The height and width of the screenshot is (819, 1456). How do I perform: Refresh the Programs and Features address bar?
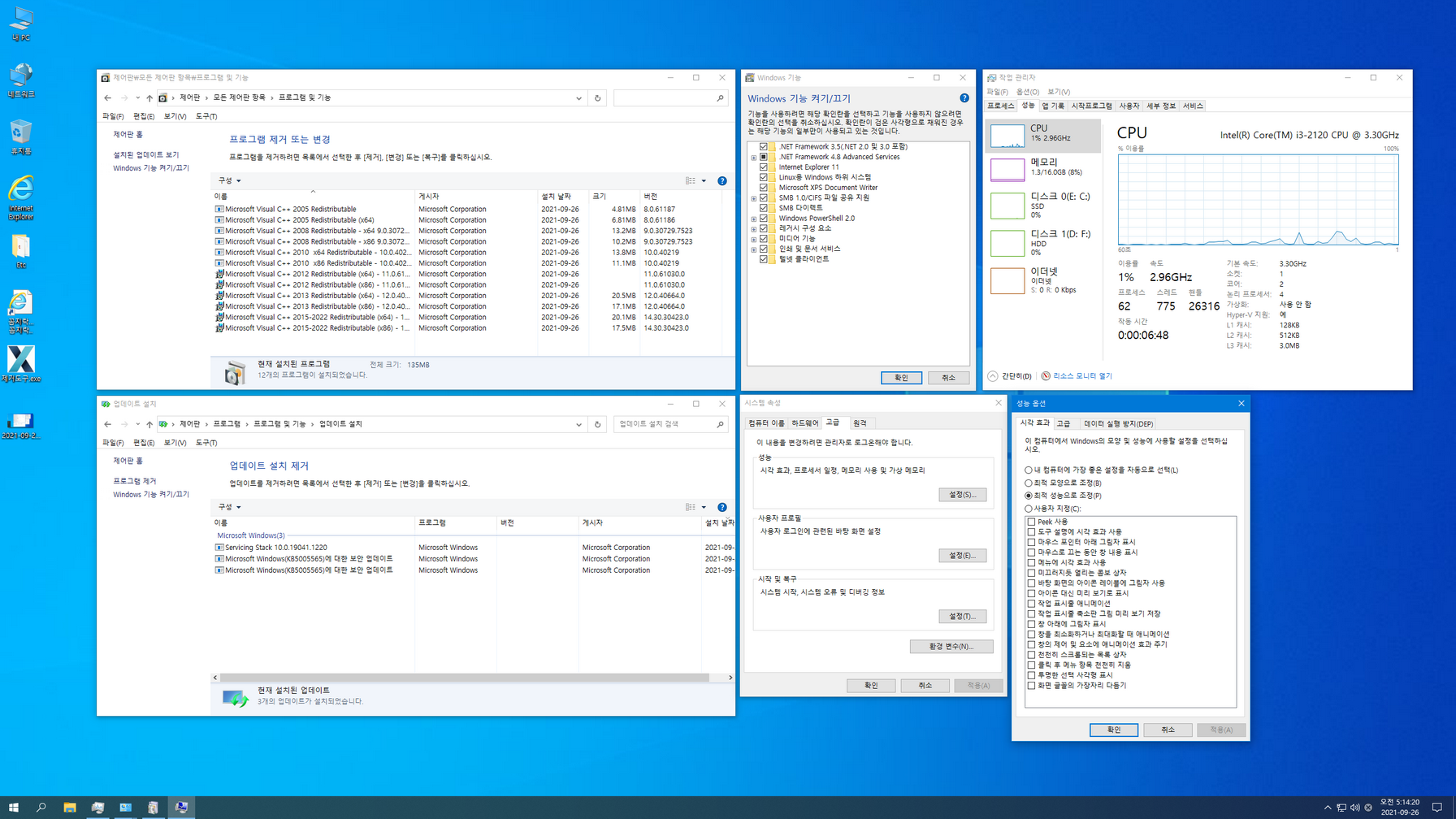(597, 97)
